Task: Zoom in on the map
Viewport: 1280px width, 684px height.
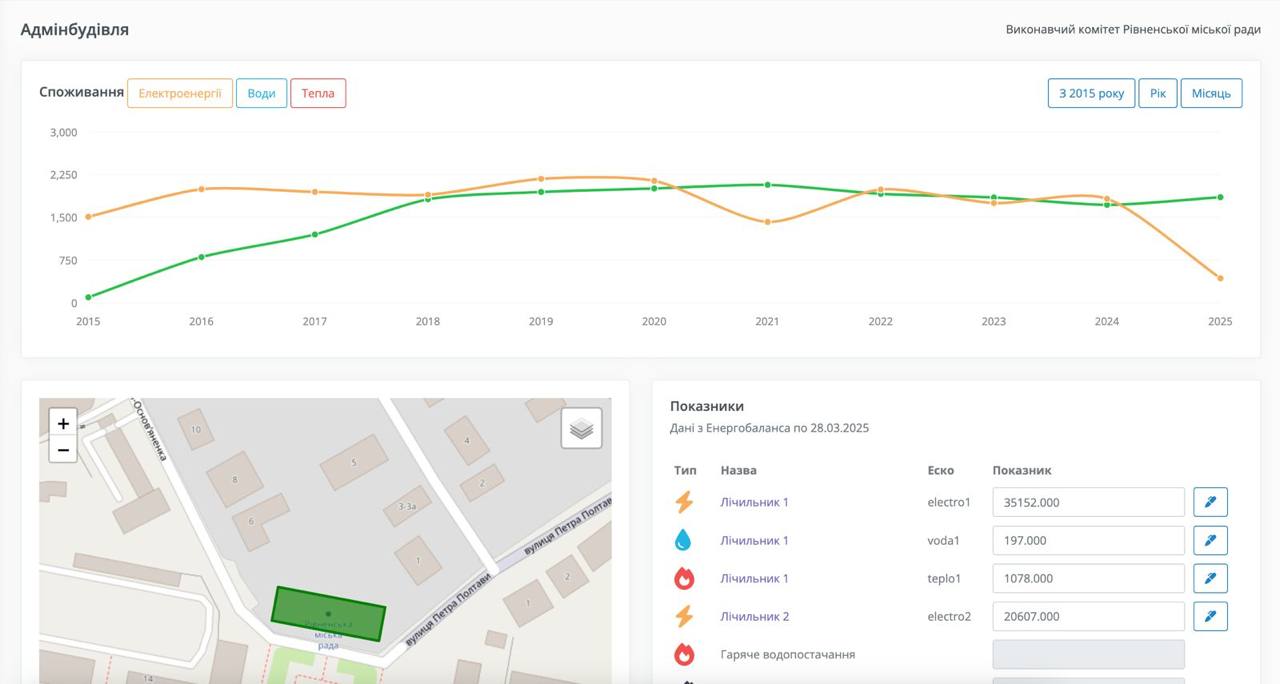Action: pos(63,423)
